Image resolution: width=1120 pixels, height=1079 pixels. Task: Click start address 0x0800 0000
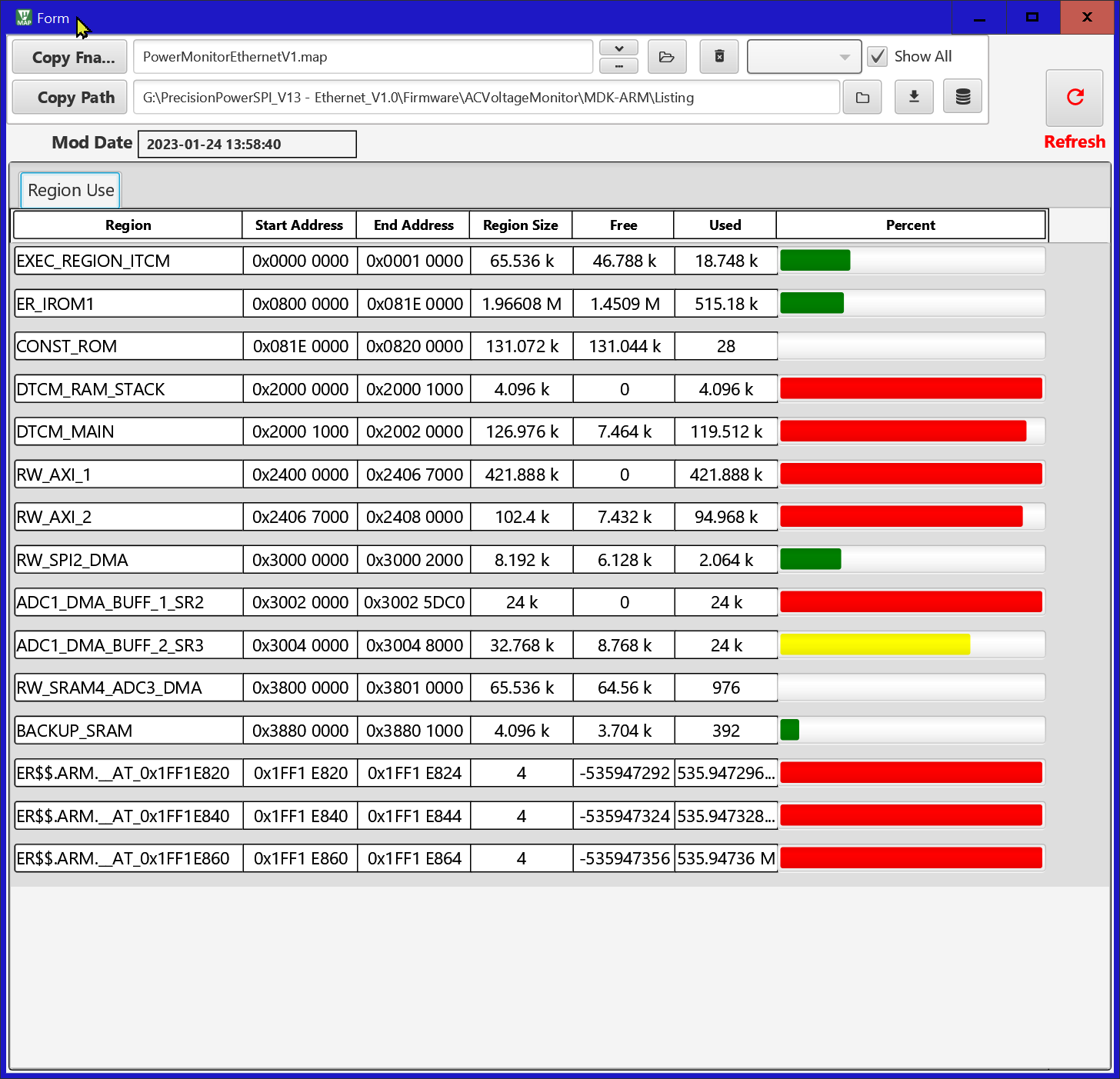point(301,304)
